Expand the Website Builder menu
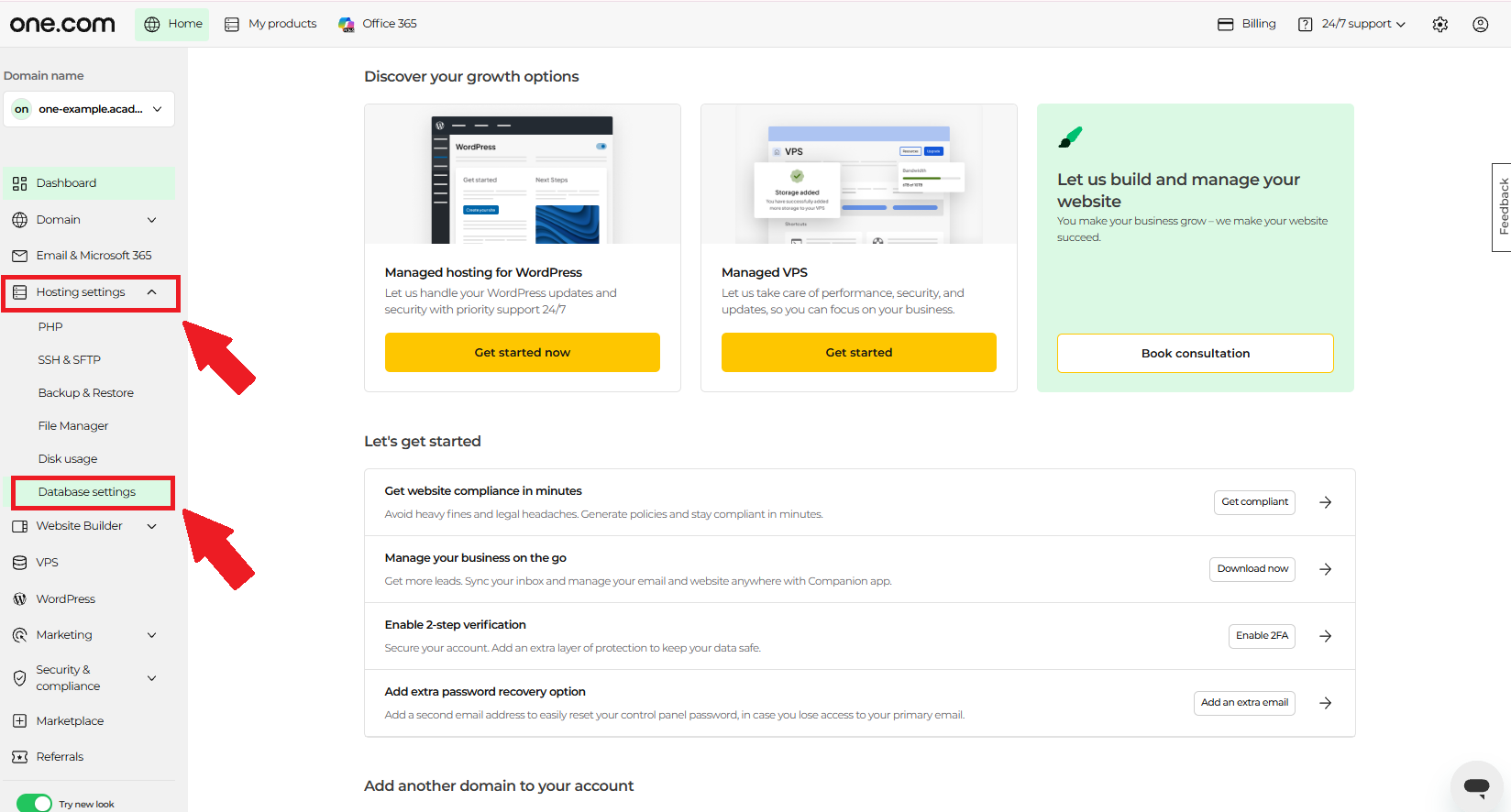The width and height of the screenshot is (1511, 812). (89, 526)
